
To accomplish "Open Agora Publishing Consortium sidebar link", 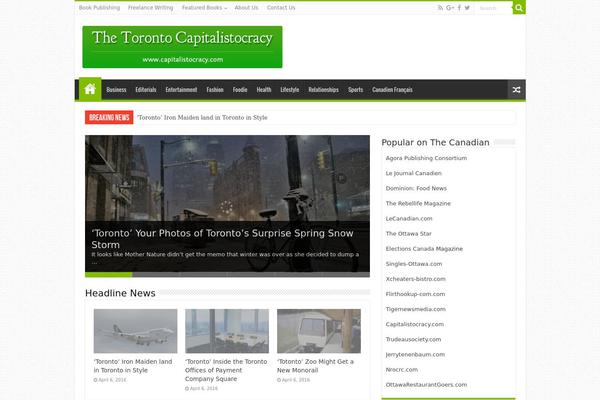I will click(426, 158).
